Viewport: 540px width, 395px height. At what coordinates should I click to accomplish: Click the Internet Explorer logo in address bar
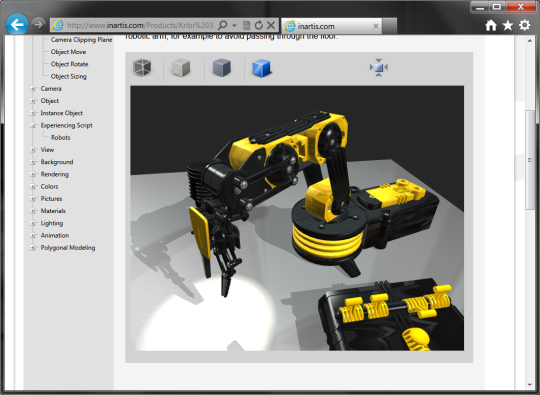(58, 25)
